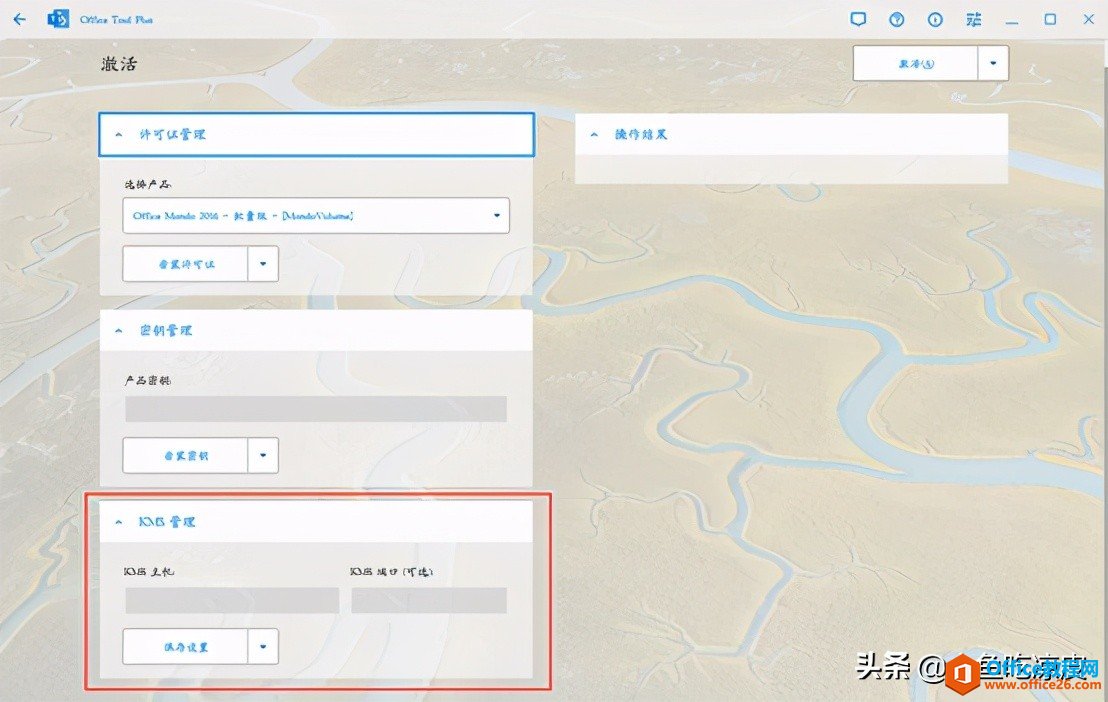Click inside the product key input field
The width and height of the screenshot is (1108, 702).
pos(315,409)
